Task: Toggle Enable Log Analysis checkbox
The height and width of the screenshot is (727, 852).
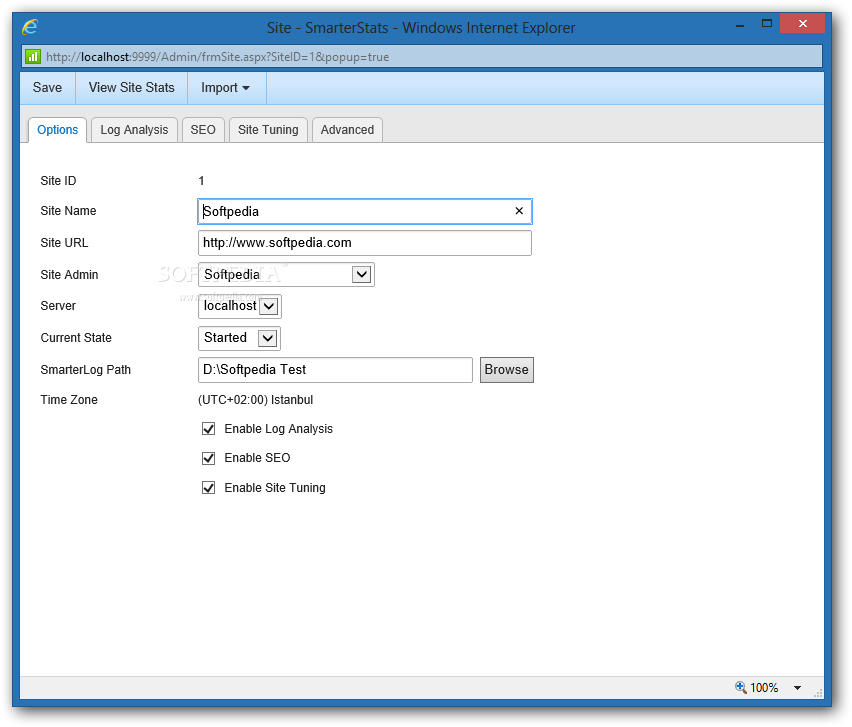Action: 209,429
